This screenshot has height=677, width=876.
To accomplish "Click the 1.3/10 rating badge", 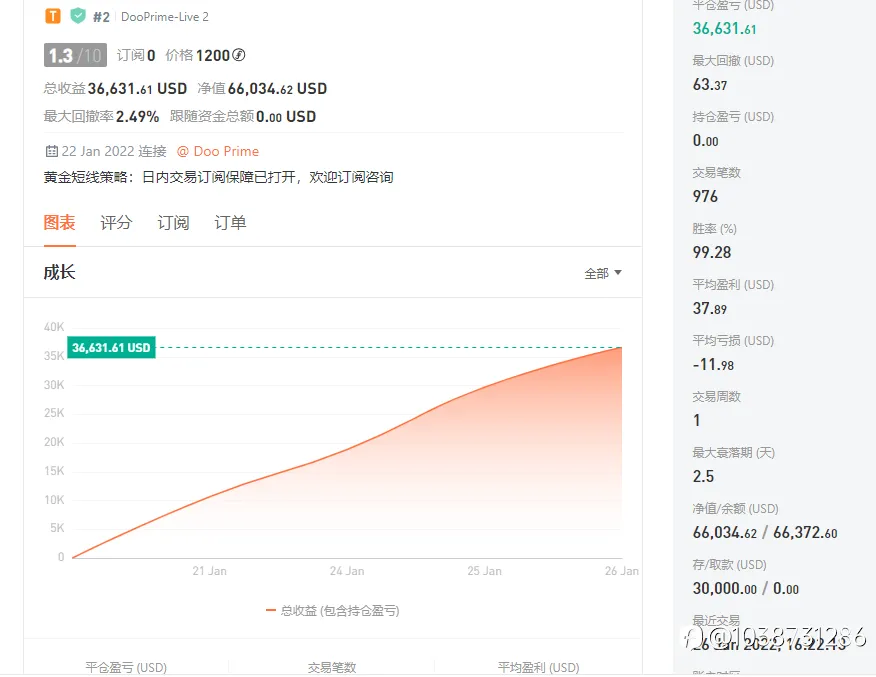I will coord(75,55).
